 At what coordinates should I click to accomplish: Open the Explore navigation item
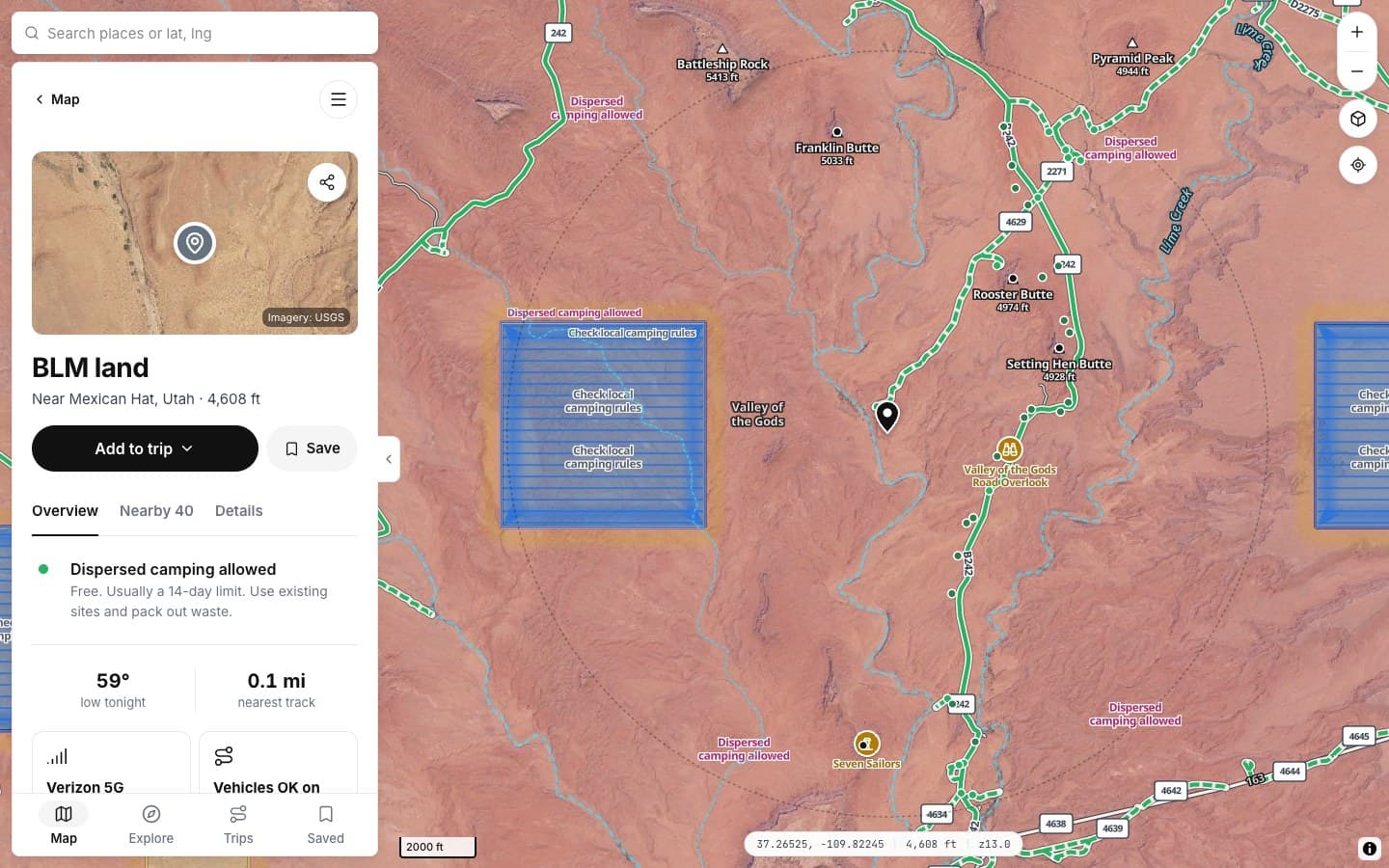point(151,825)
